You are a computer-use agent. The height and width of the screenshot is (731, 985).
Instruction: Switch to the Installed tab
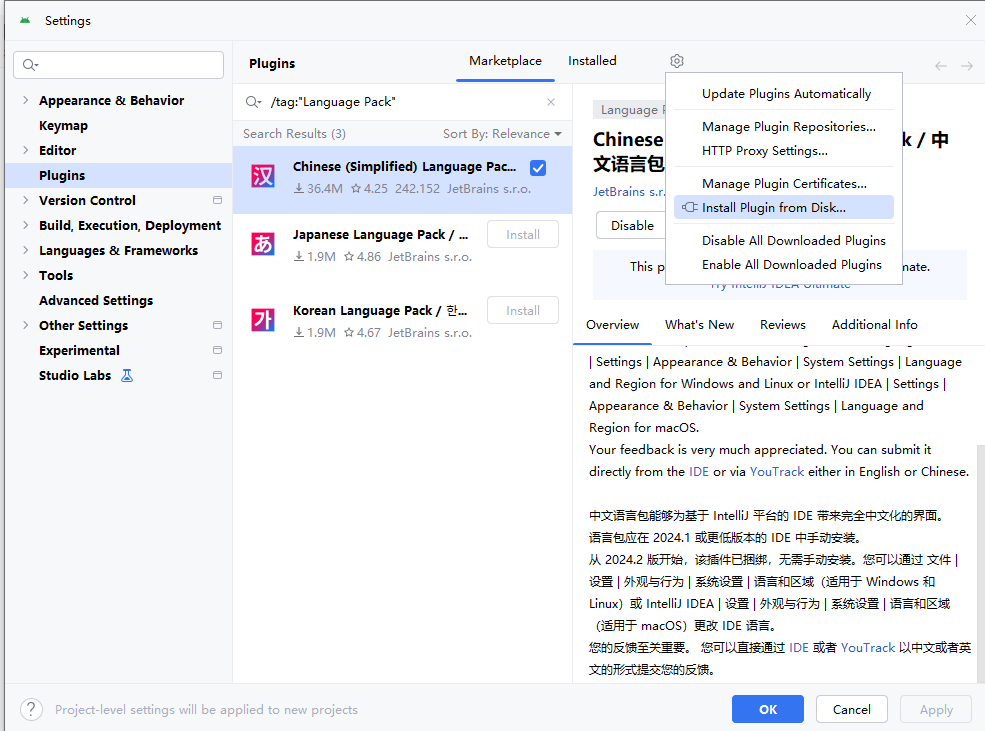[x=591, y=60]
